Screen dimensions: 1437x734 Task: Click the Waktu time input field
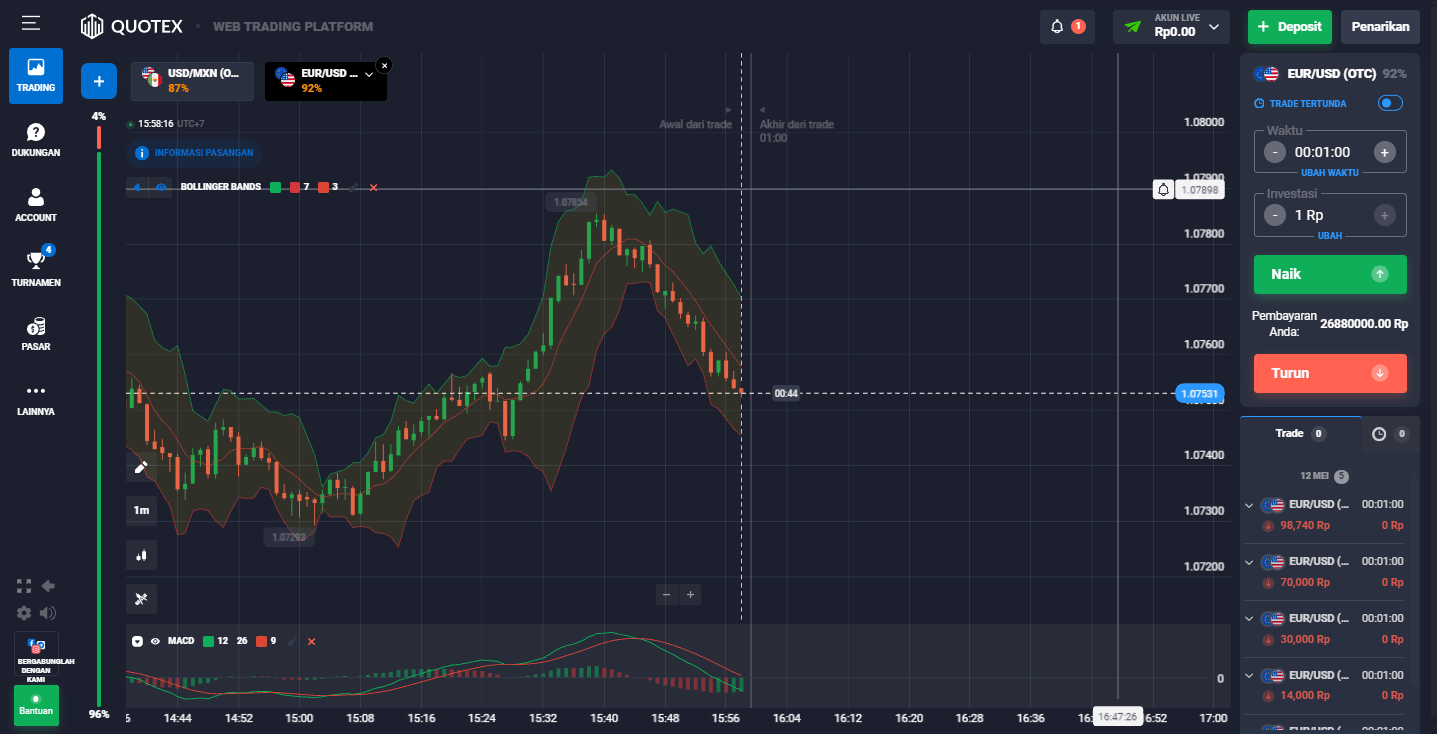[x=1329, y=152]
